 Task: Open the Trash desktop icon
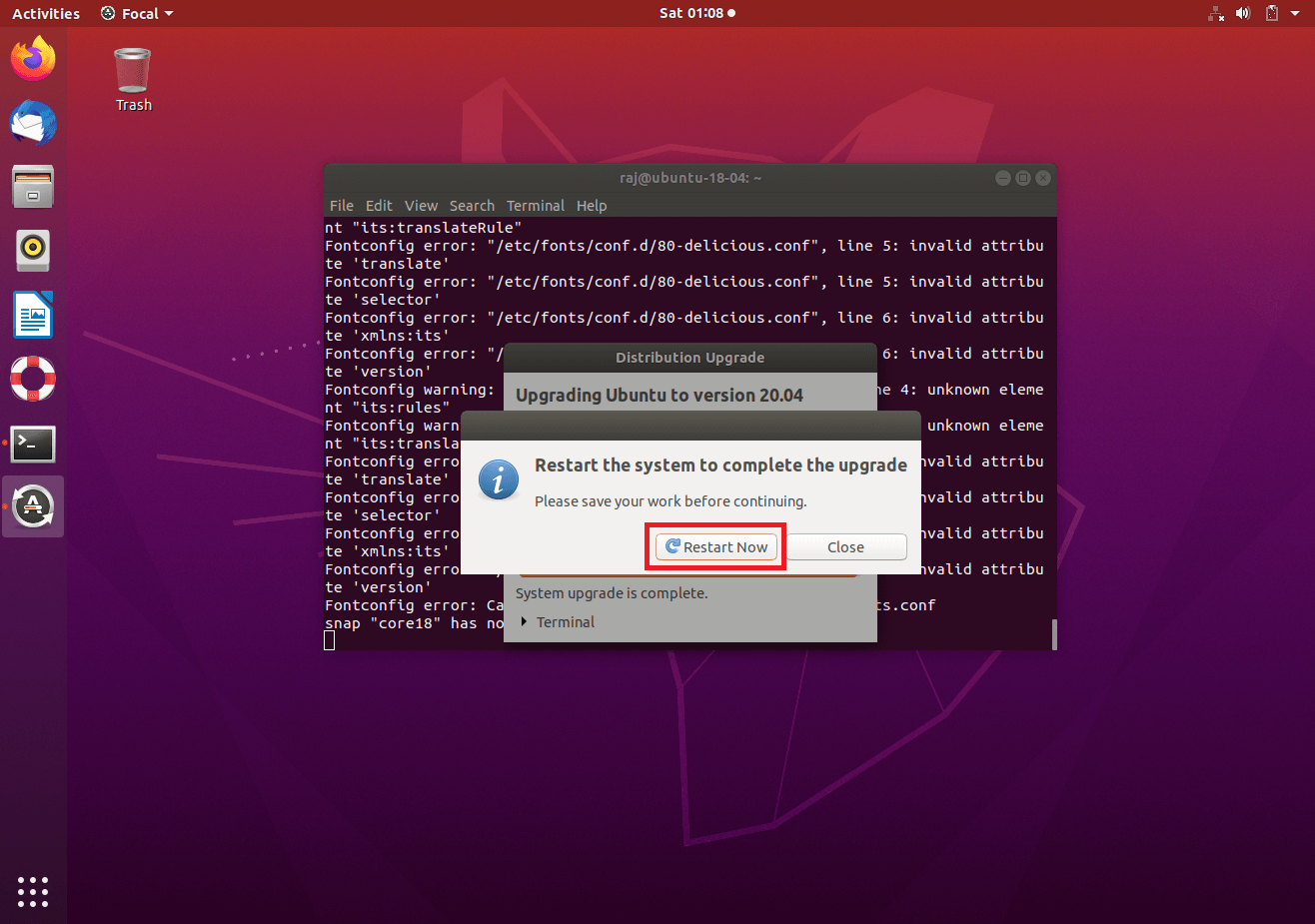(133, 80)
